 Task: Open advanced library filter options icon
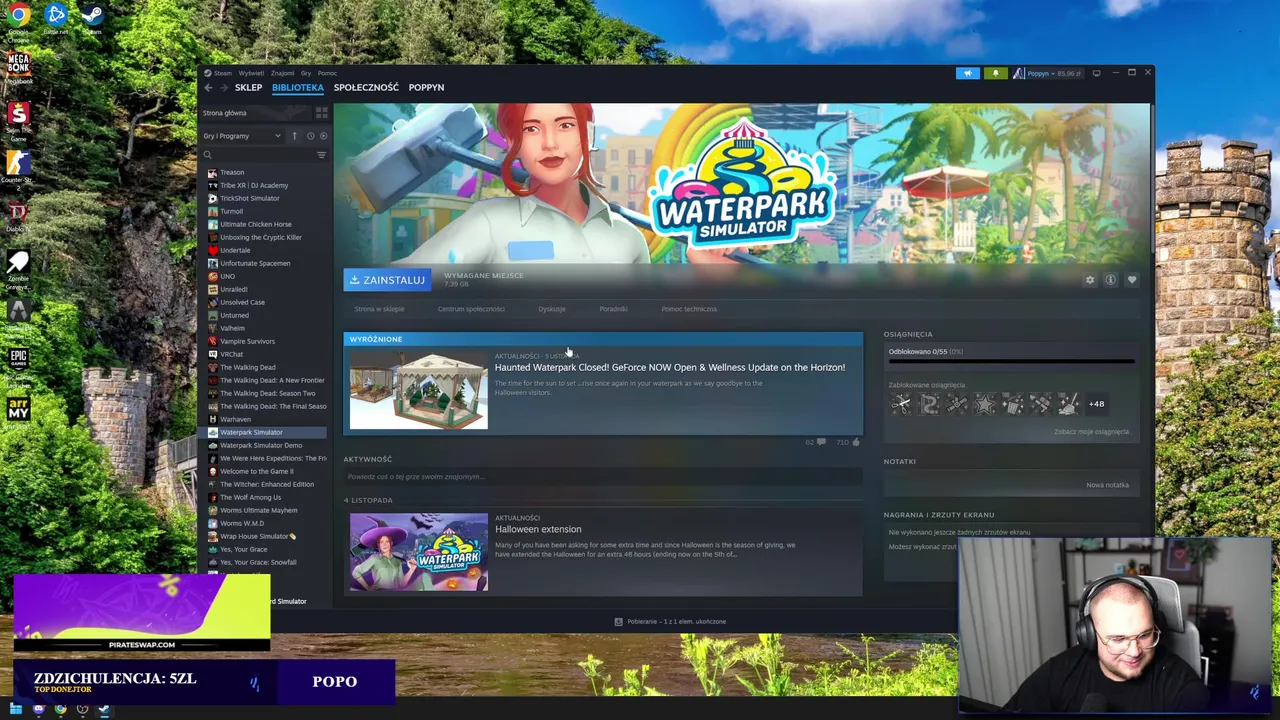coord(321,155)
